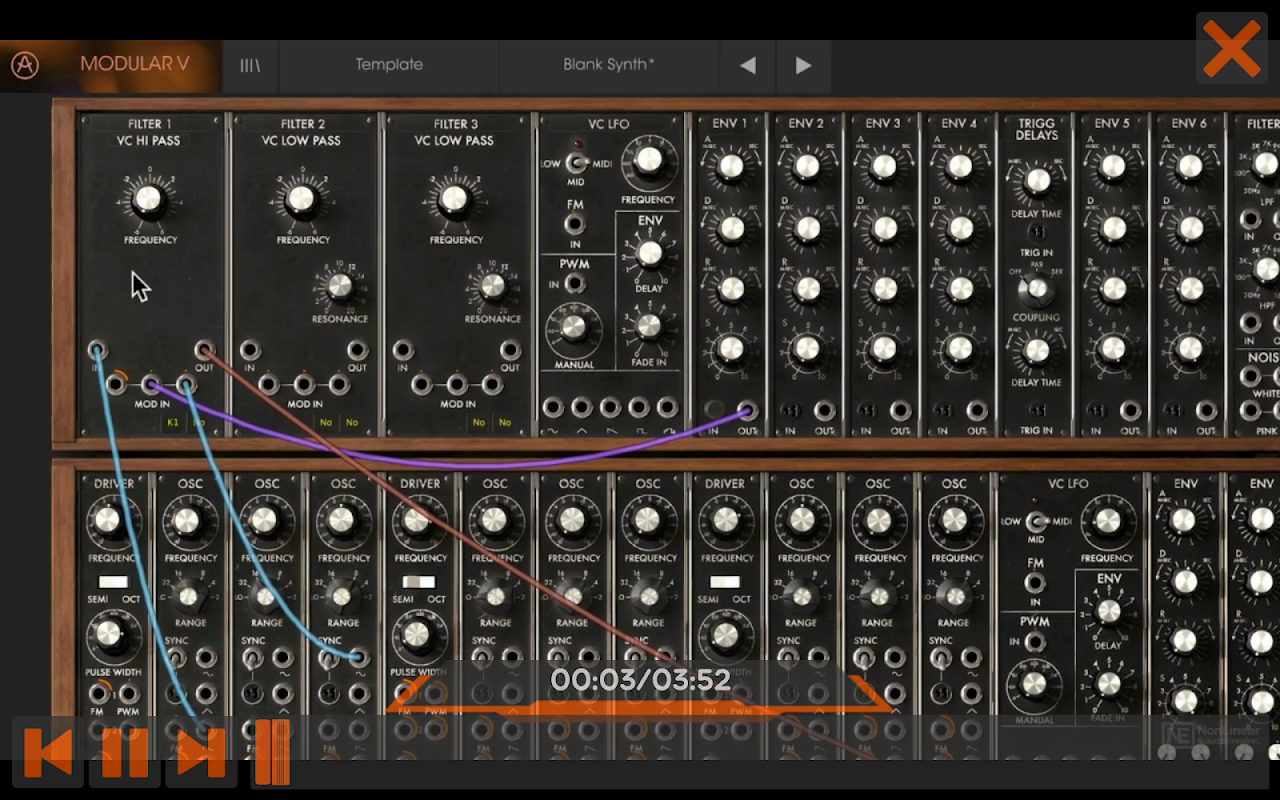Screen dimensions: 1280x800
Task: Click the ENV 2 OUT jack
Action: click(823, 410)
